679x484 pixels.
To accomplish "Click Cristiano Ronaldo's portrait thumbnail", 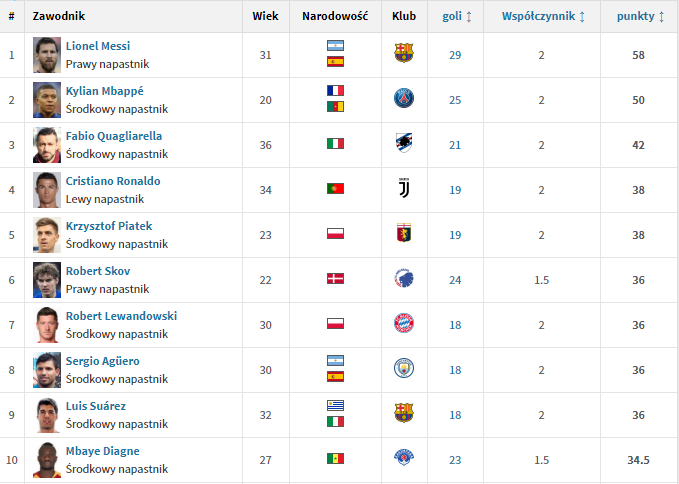I will pos(47,190).
